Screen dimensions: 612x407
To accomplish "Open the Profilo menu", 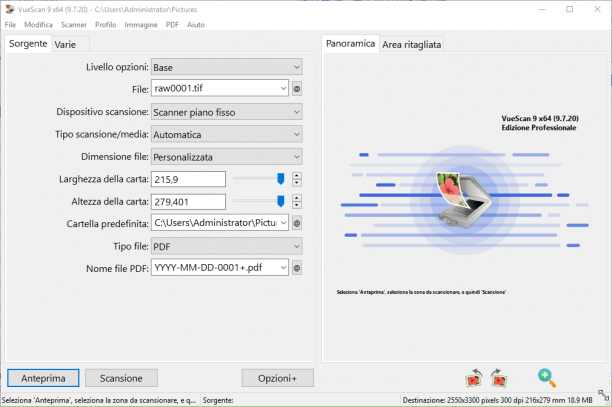I will pos(106,25).
